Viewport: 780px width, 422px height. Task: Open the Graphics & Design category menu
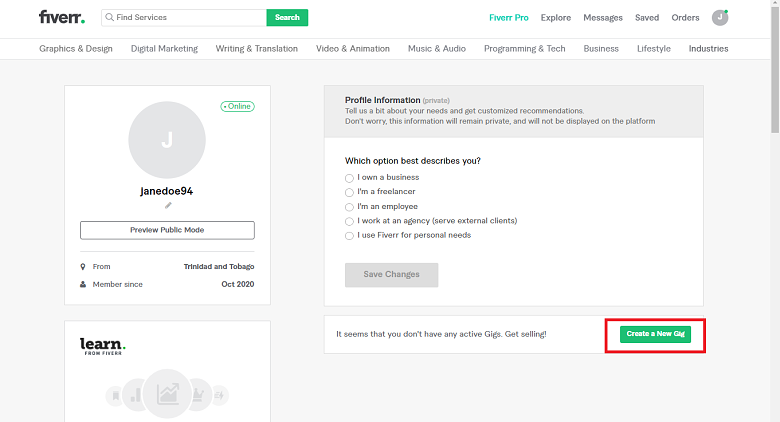pyautogui.click(x=76, y=49)
